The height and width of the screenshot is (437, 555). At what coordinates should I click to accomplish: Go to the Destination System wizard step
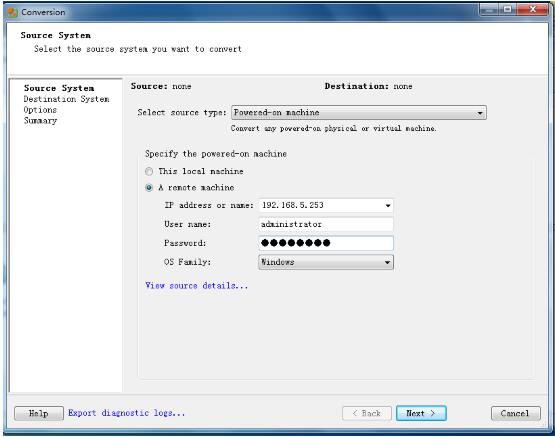pyautogui.click(x=66, y=99)
